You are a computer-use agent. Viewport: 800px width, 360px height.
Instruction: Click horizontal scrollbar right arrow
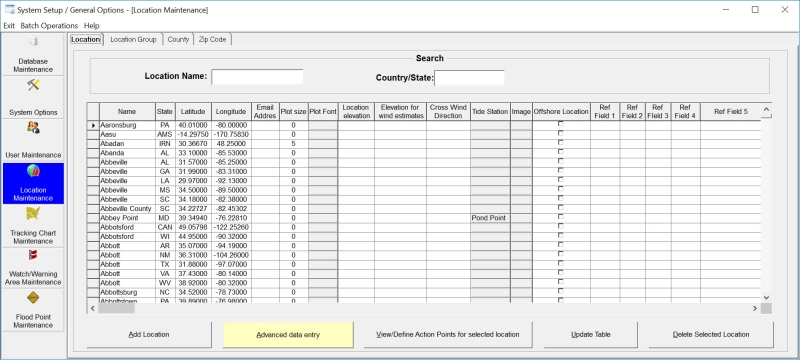(x=755, y=308)
